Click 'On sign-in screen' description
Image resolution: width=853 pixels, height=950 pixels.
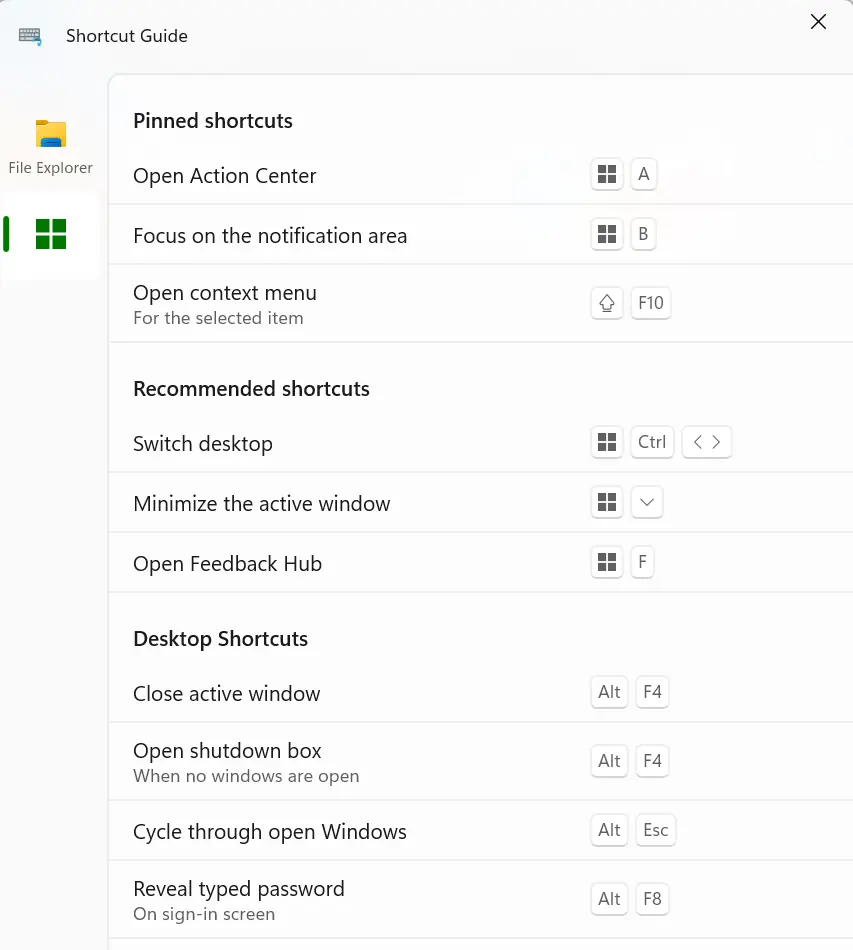[x=204, y=914]
